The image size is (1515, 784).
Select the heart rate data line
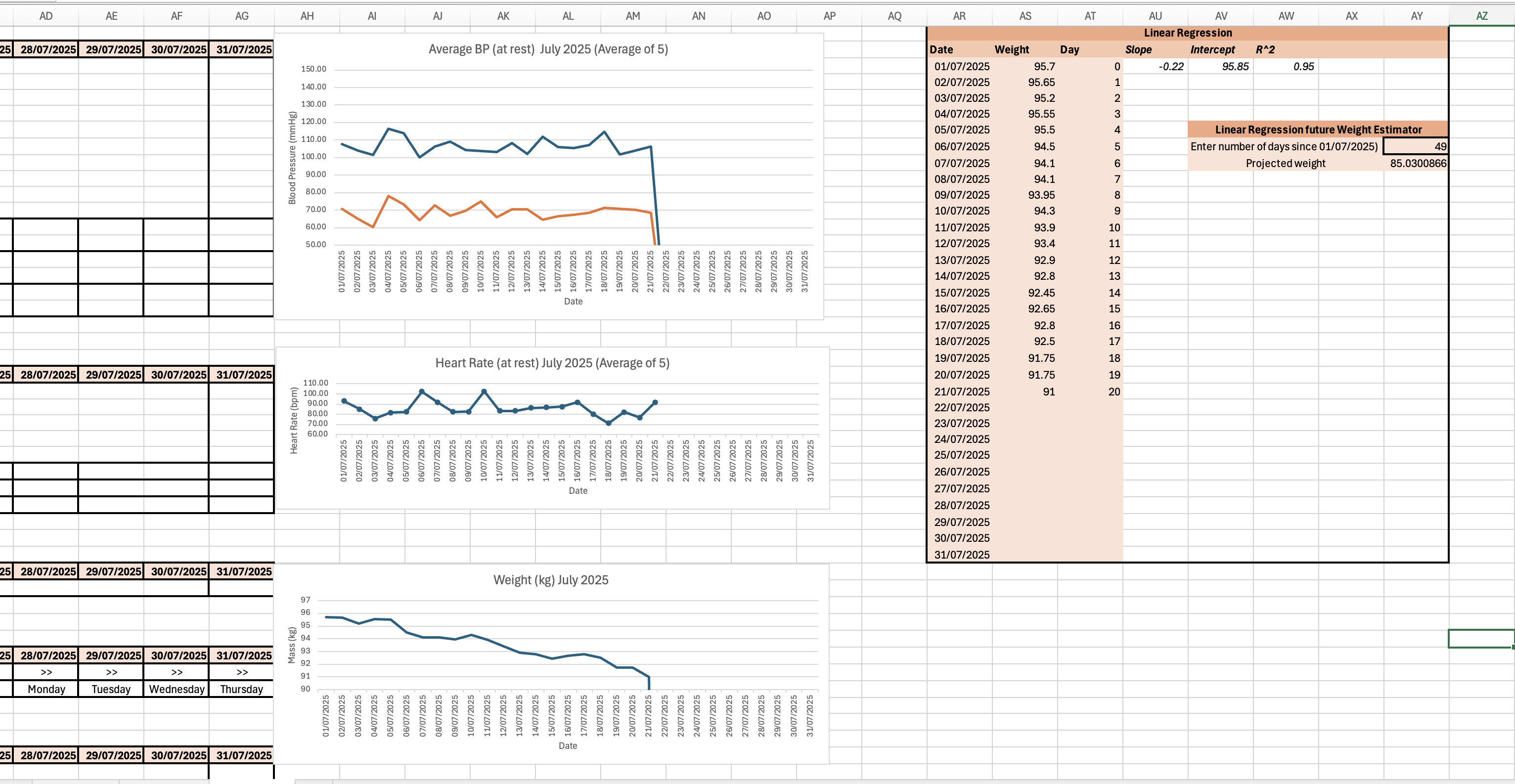[x=500, y=410]
